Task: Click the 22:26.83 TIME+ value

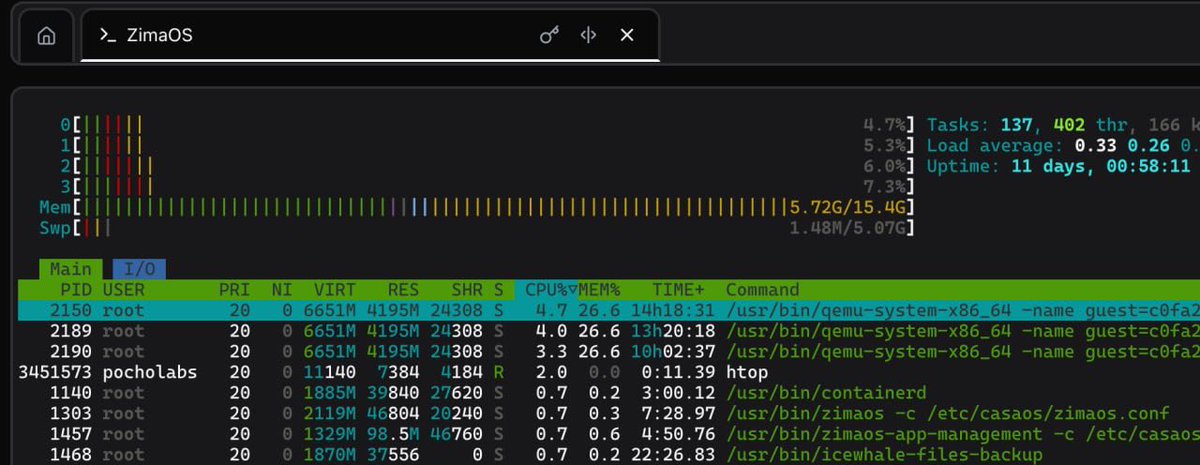Action: 674,455
